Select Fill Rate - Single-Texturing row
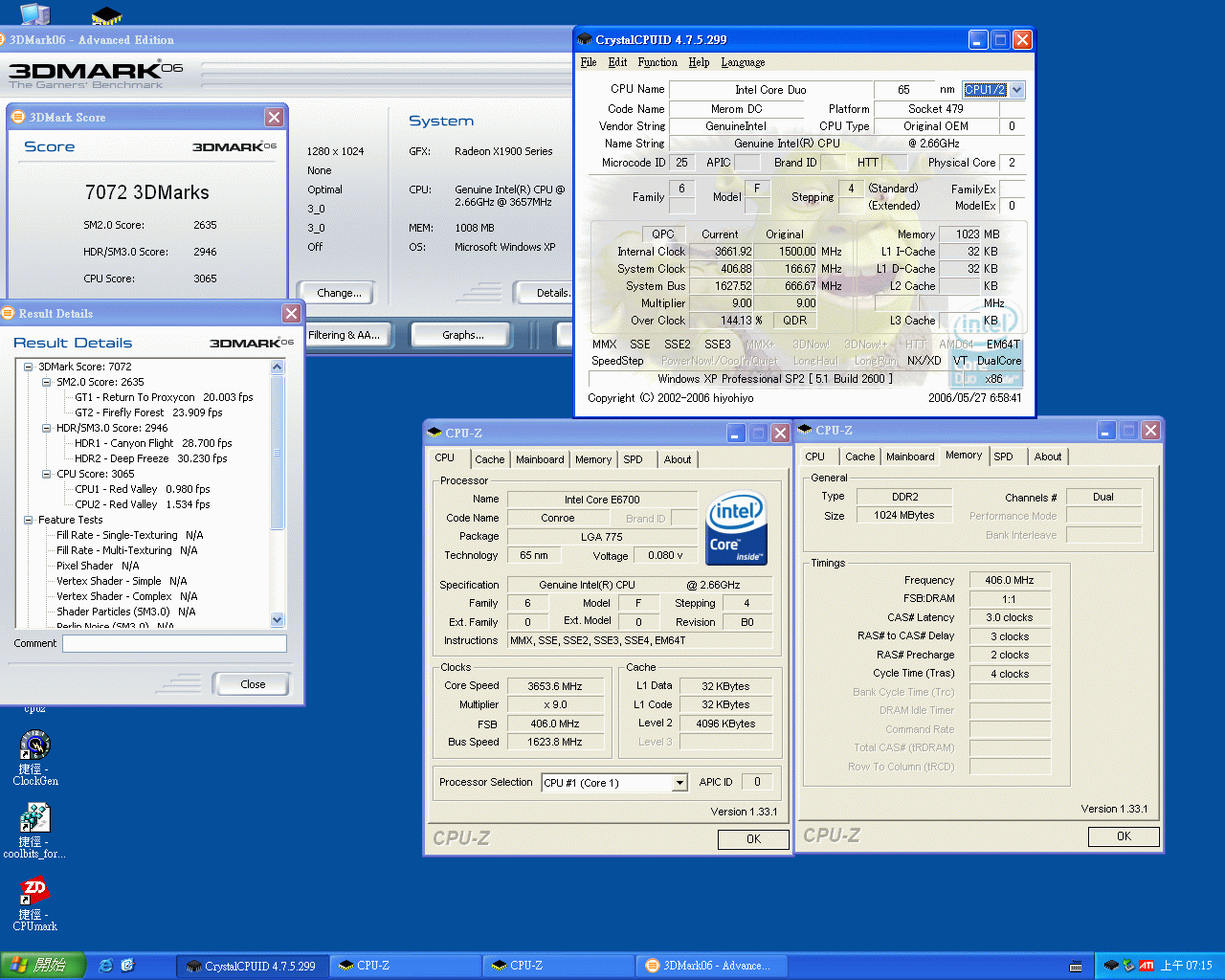Viewport: 1225px width, 980px height. tap(129, 535)
